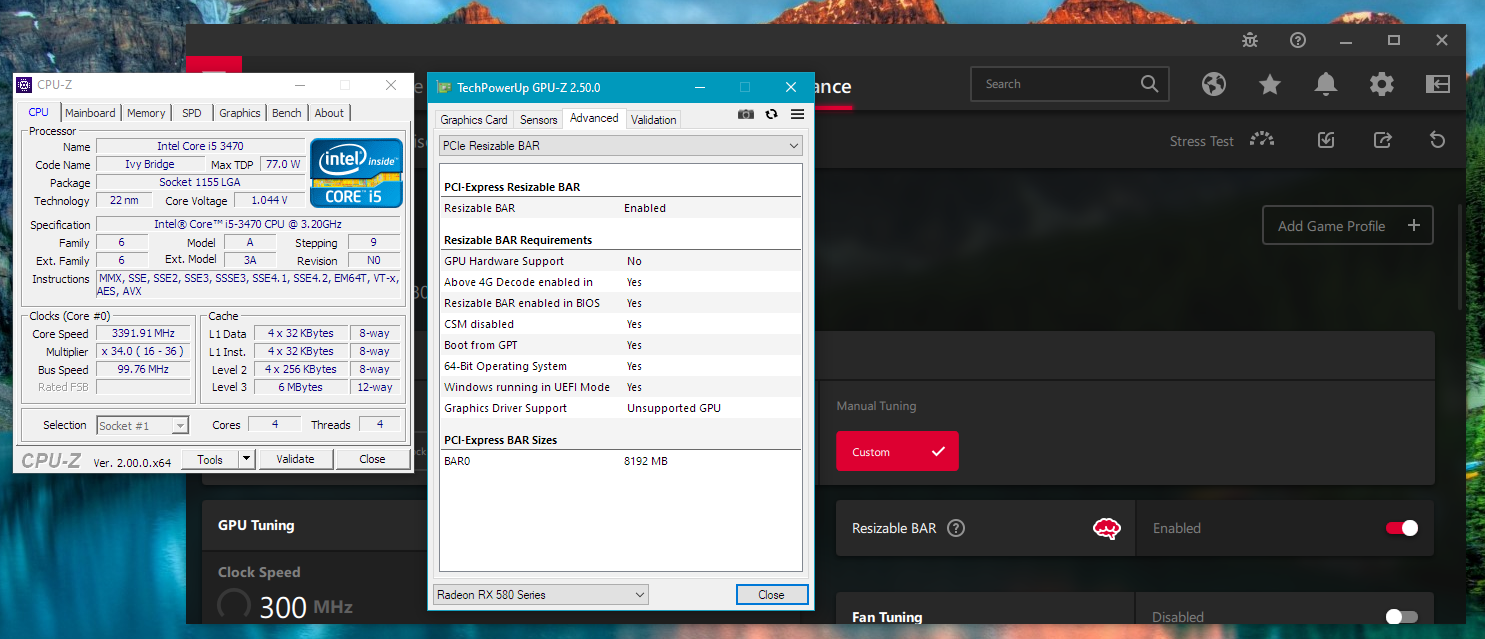1485x639 pixels.
Task: Click the bug report icon in Adrenalin titlebar
Action: [1249, 40]
